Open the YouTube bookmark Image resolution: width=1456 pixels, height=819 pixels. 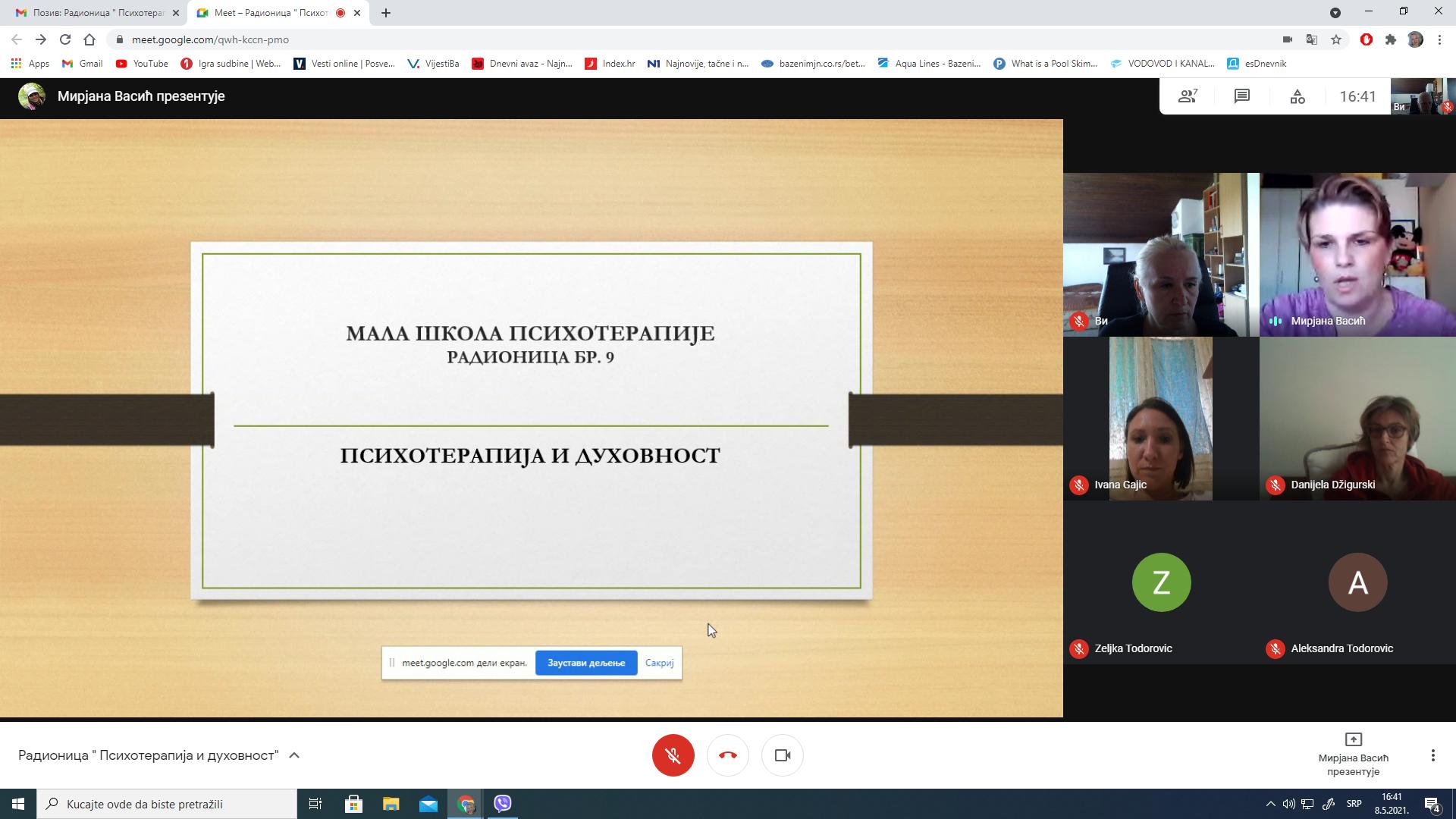pyautogui.click(x=142, y=64)
